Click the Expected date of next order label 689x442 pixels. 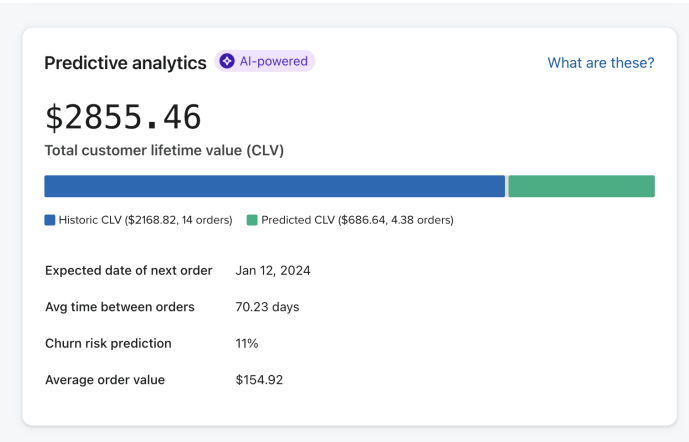tap(129, 270)
